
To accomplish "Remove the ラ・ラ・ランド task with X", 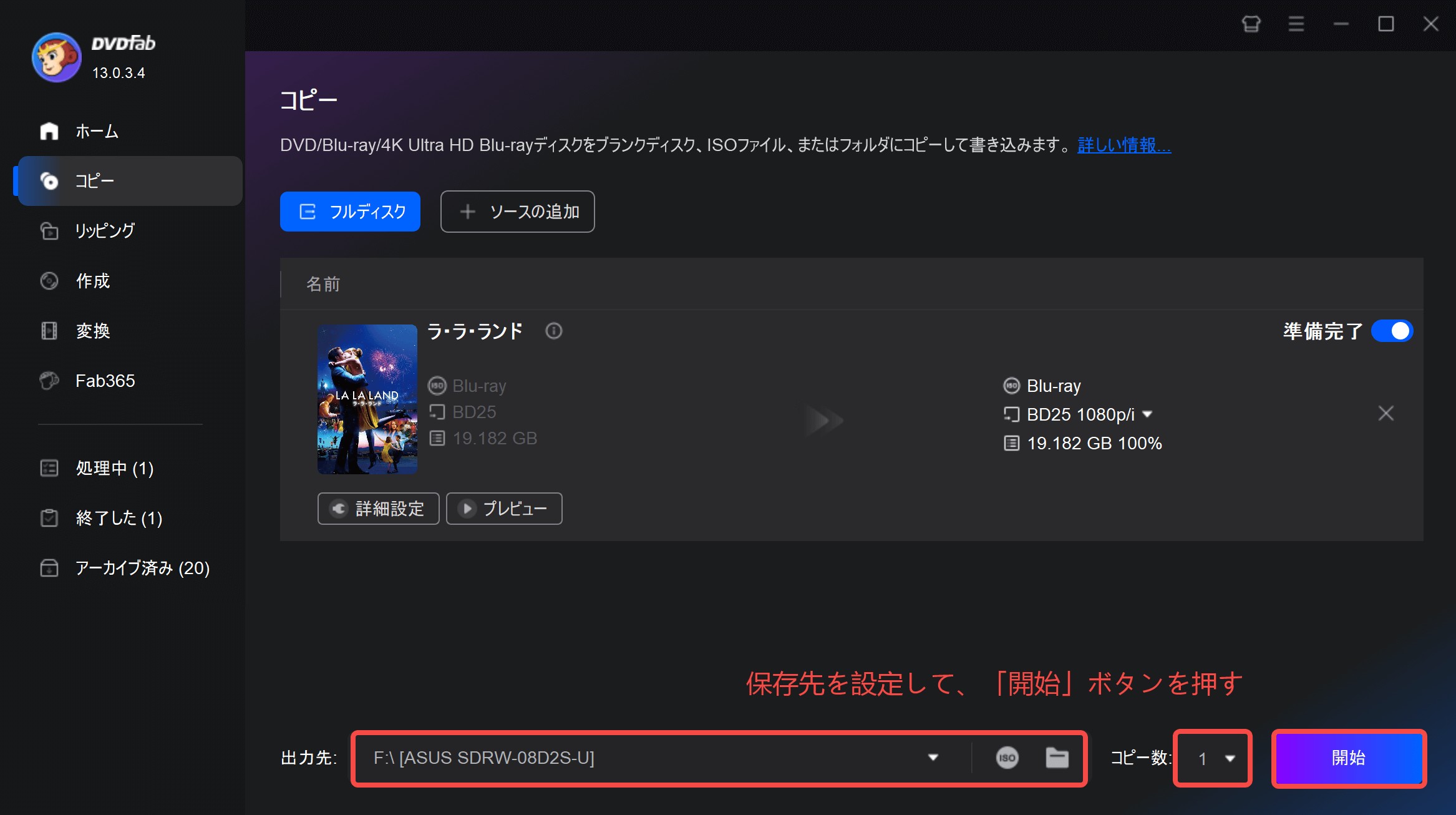I will (1386, 413).
